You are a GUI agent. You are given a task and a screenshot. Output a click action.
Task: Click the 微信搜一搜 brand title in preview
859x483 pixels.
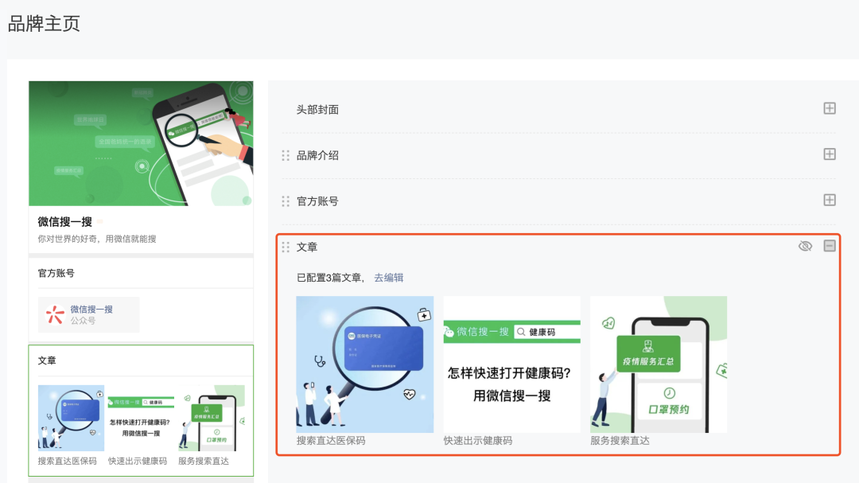(65, 222)
